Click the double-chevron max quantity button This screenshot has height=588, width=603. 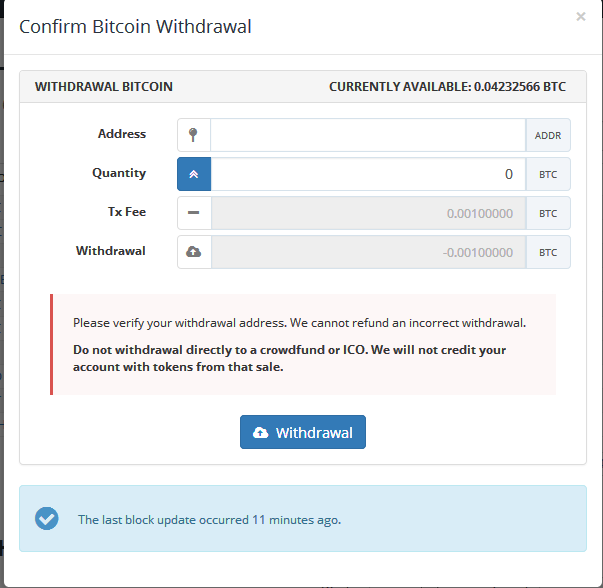pos(194,174)
